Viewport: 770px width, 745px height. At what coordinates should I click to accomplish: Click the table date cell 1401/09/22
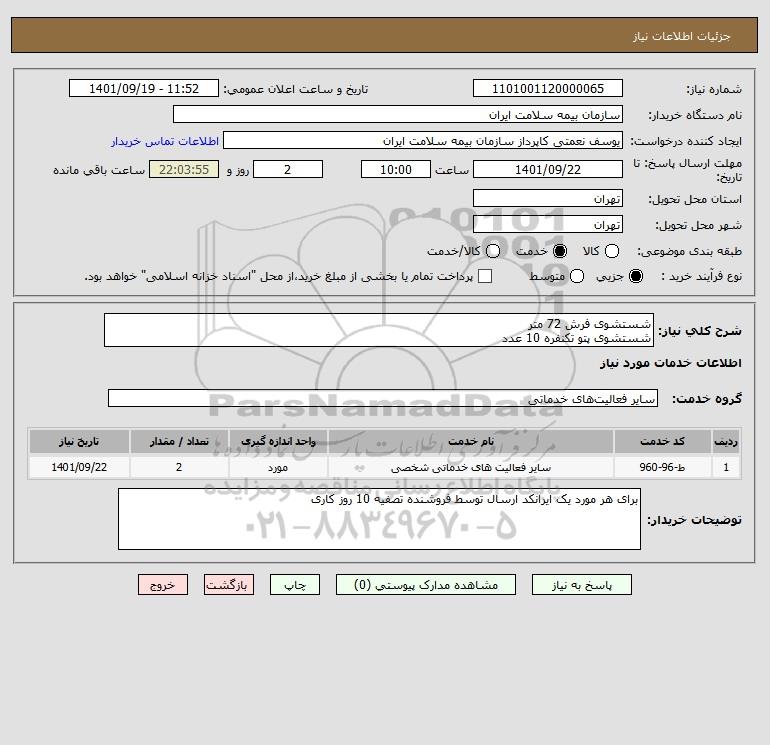click(79, 467)
